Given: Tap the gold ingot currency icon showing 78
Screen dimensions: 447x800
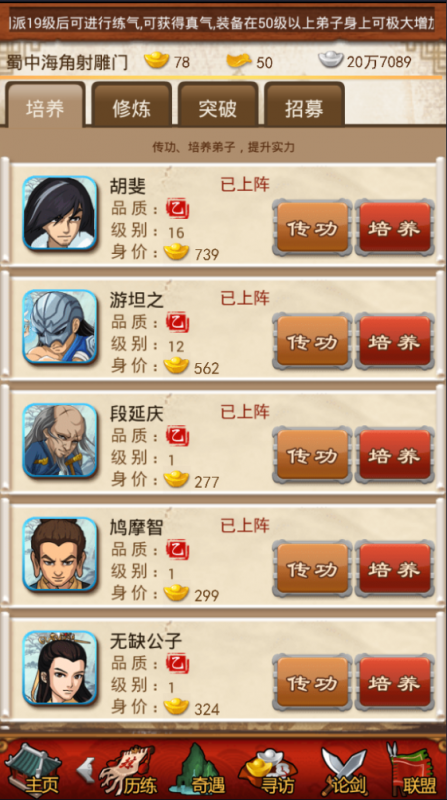Looking at the screenshot, I should point(157,61).
